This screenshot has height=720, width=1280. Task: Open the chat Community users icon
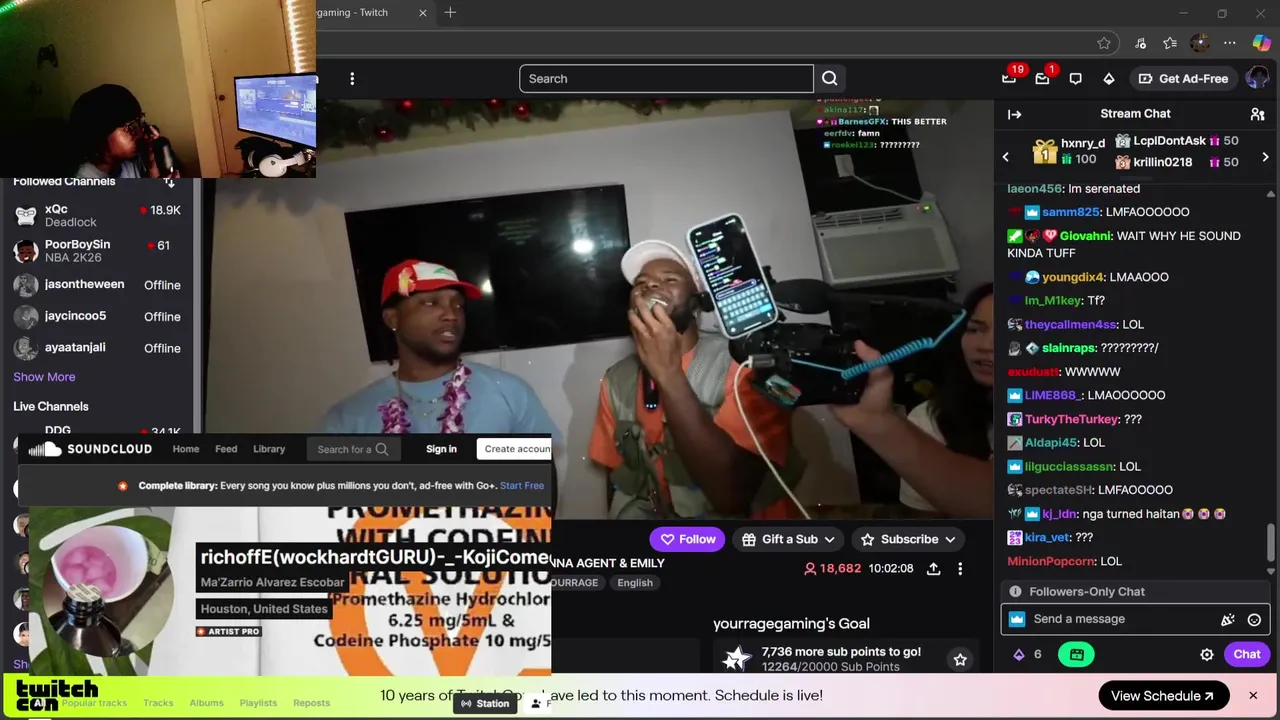[x=1258, y=114]
